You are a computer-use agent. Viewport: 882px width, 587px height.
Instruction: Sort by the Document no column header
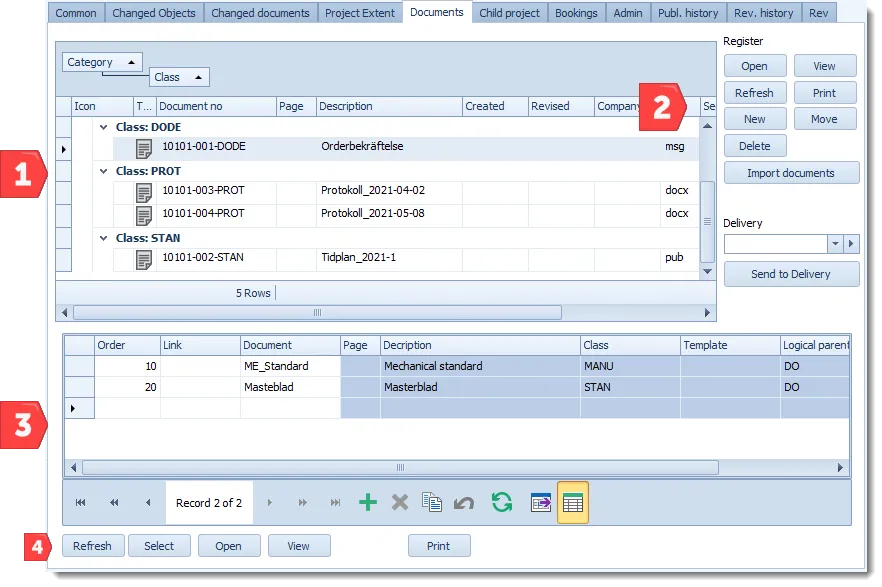coord(217,106)
